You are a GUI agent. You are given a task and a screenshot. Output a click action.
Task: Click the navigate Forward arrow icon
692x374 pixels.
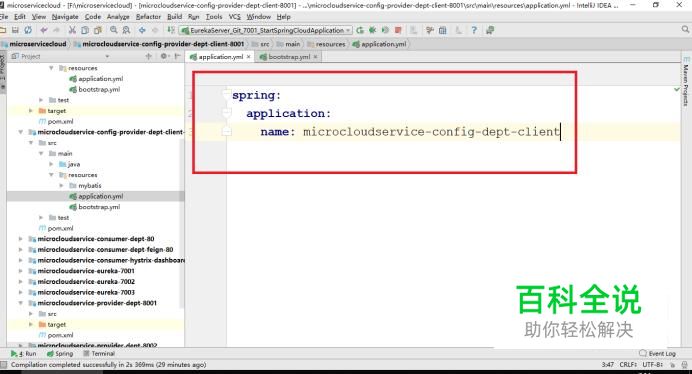coord(155,30)
